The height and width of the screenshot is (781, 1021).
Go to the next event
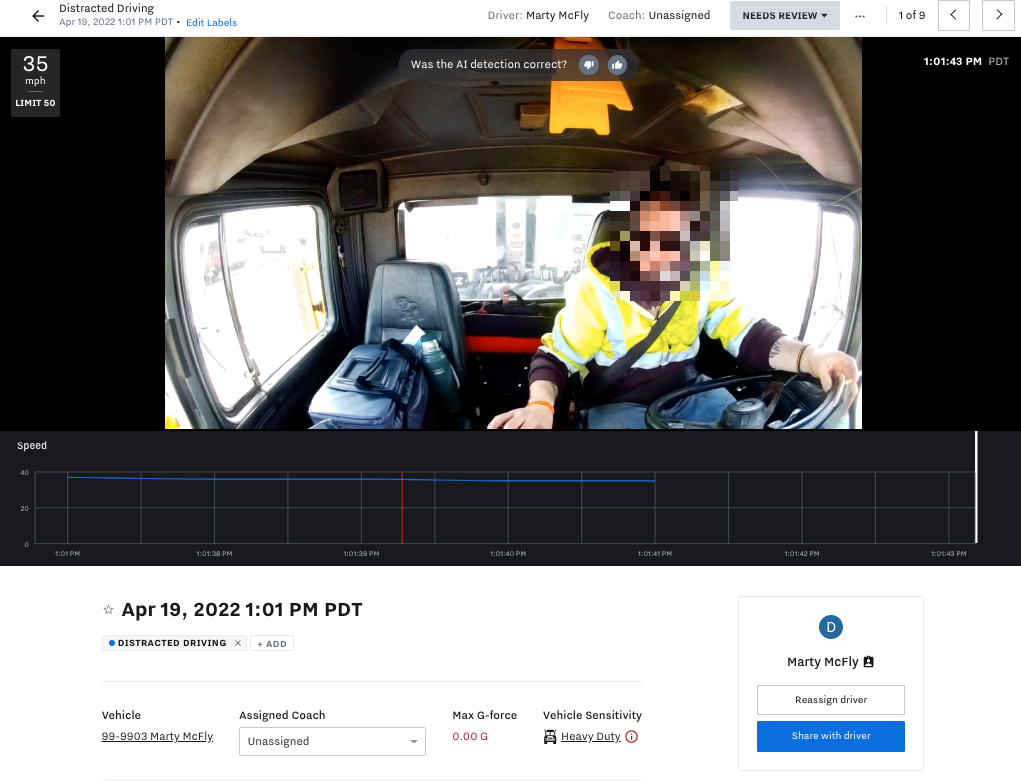click(x=998, y=15)
